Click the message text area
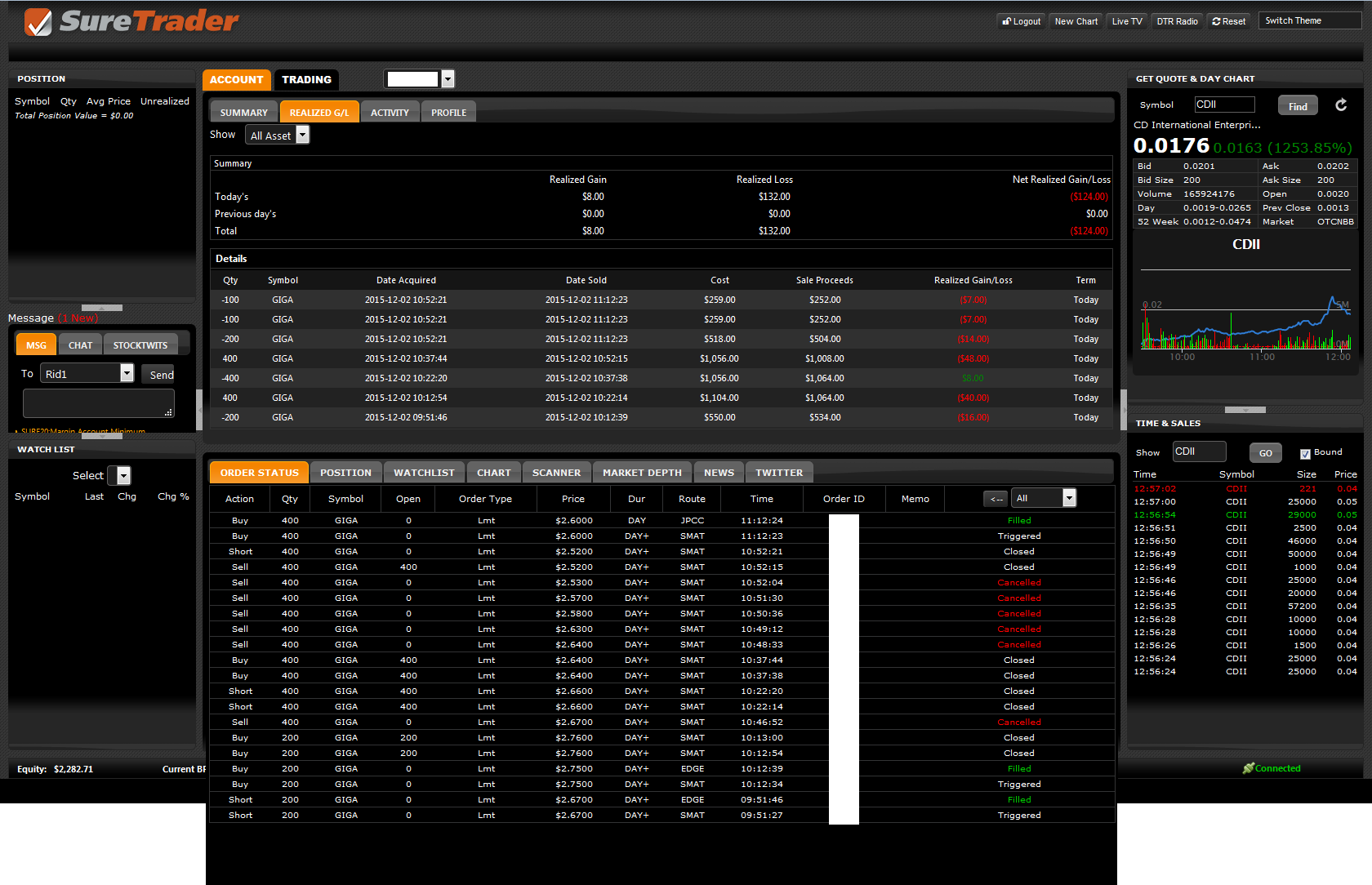The height and width of the screenshot is (885, 1372). (99, 403)
